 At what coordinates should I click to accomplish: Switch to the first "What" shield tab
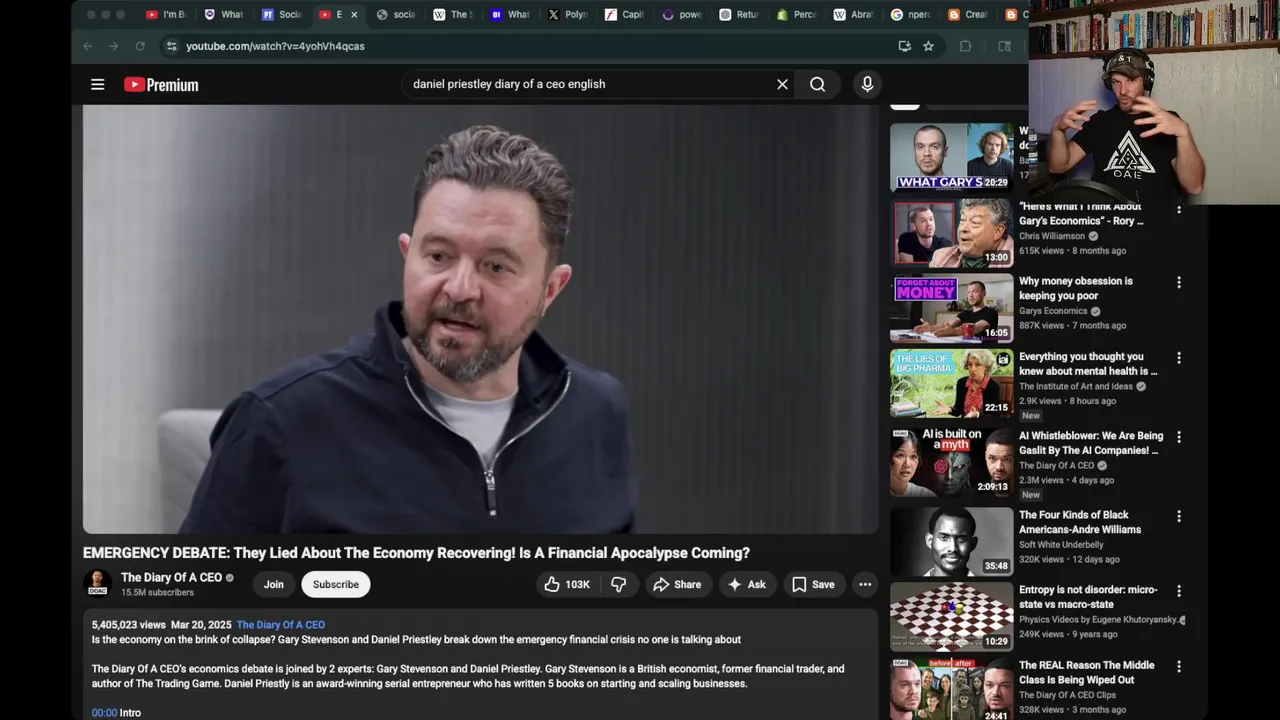(x=223, y=15)
